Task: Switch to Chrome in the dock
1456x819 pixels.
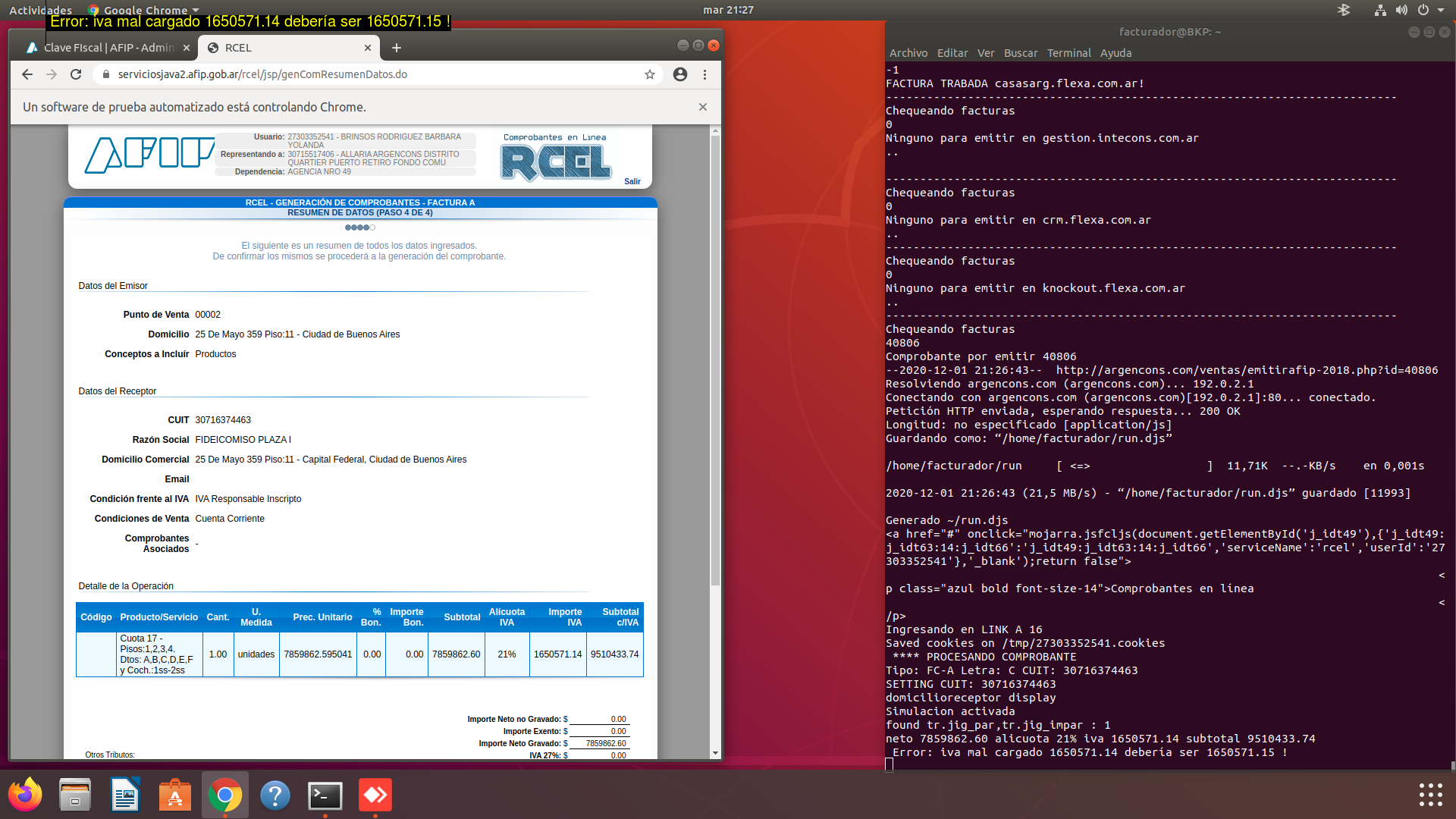Action: coord(225,795)
